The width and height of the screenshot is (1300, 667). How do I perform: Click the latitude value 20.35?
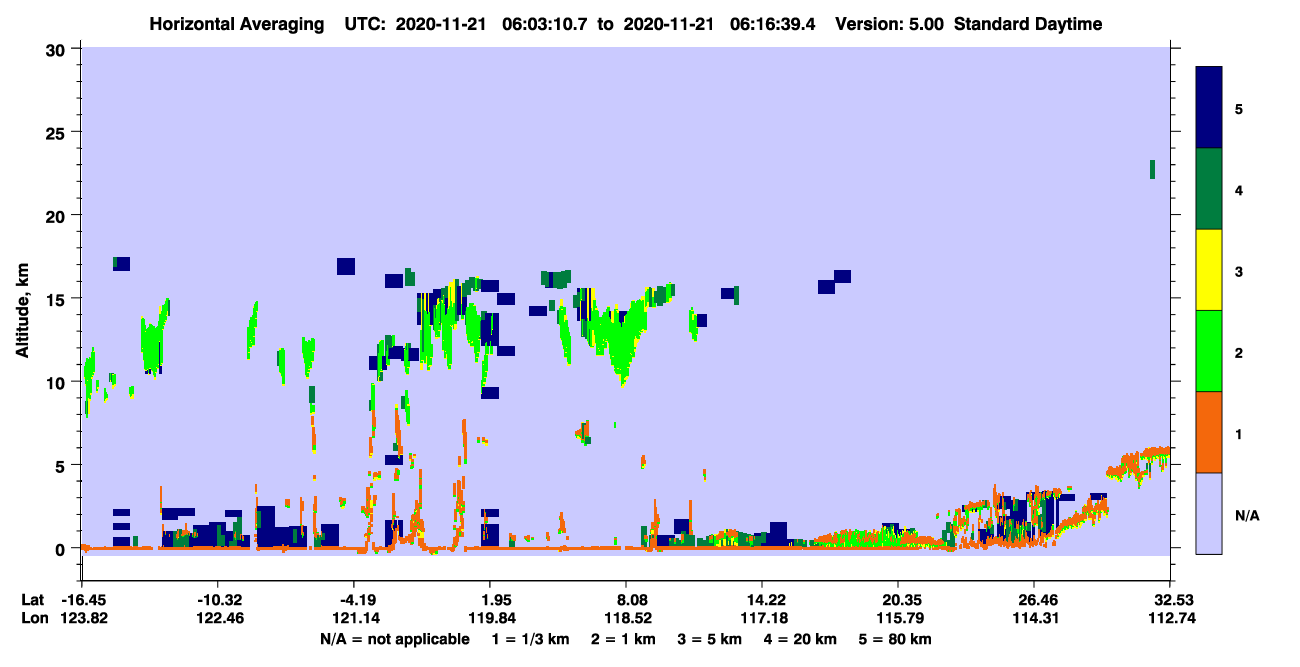click(x=898, y=600)
